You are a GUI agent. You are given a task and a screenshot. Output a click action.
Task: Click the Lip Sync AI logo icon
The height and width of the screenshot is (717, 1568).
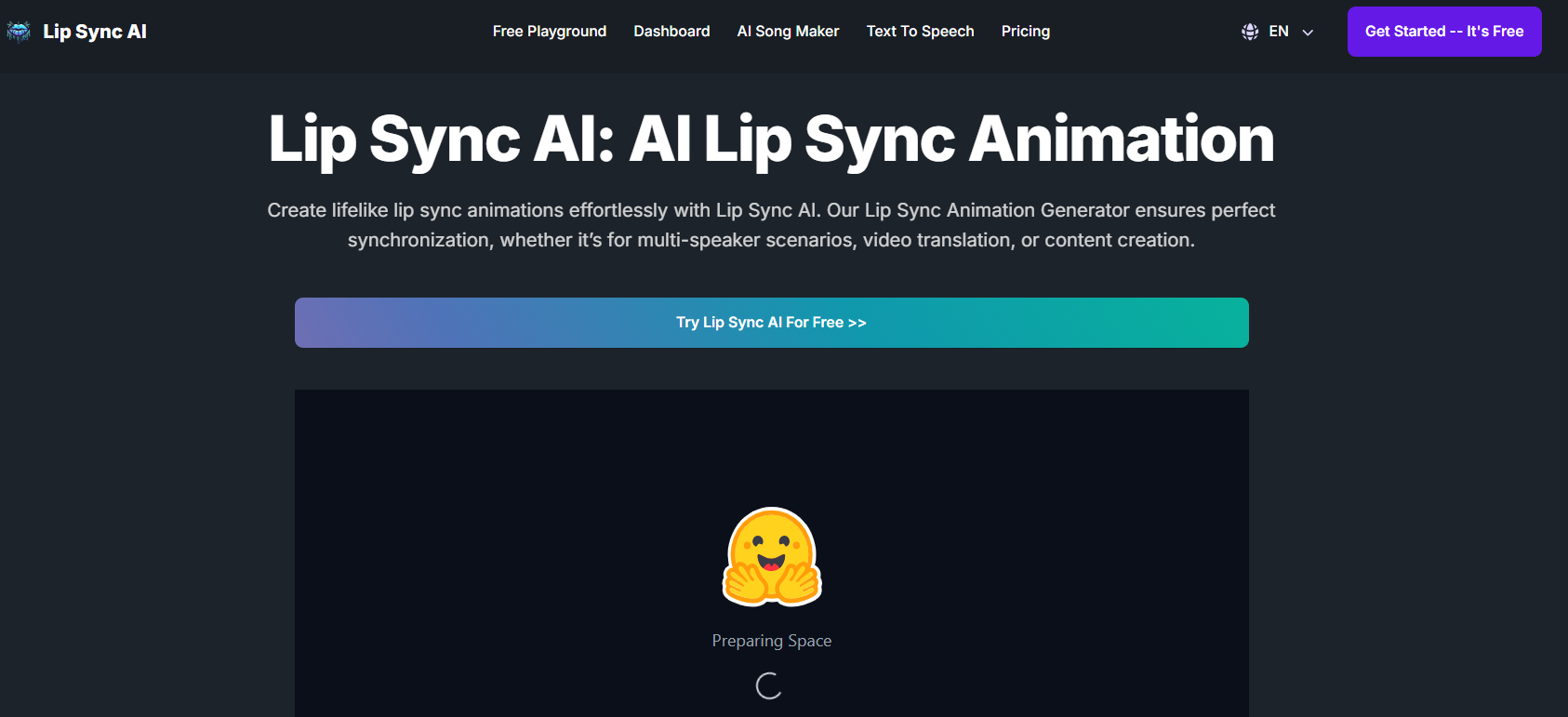pos(19,32)
